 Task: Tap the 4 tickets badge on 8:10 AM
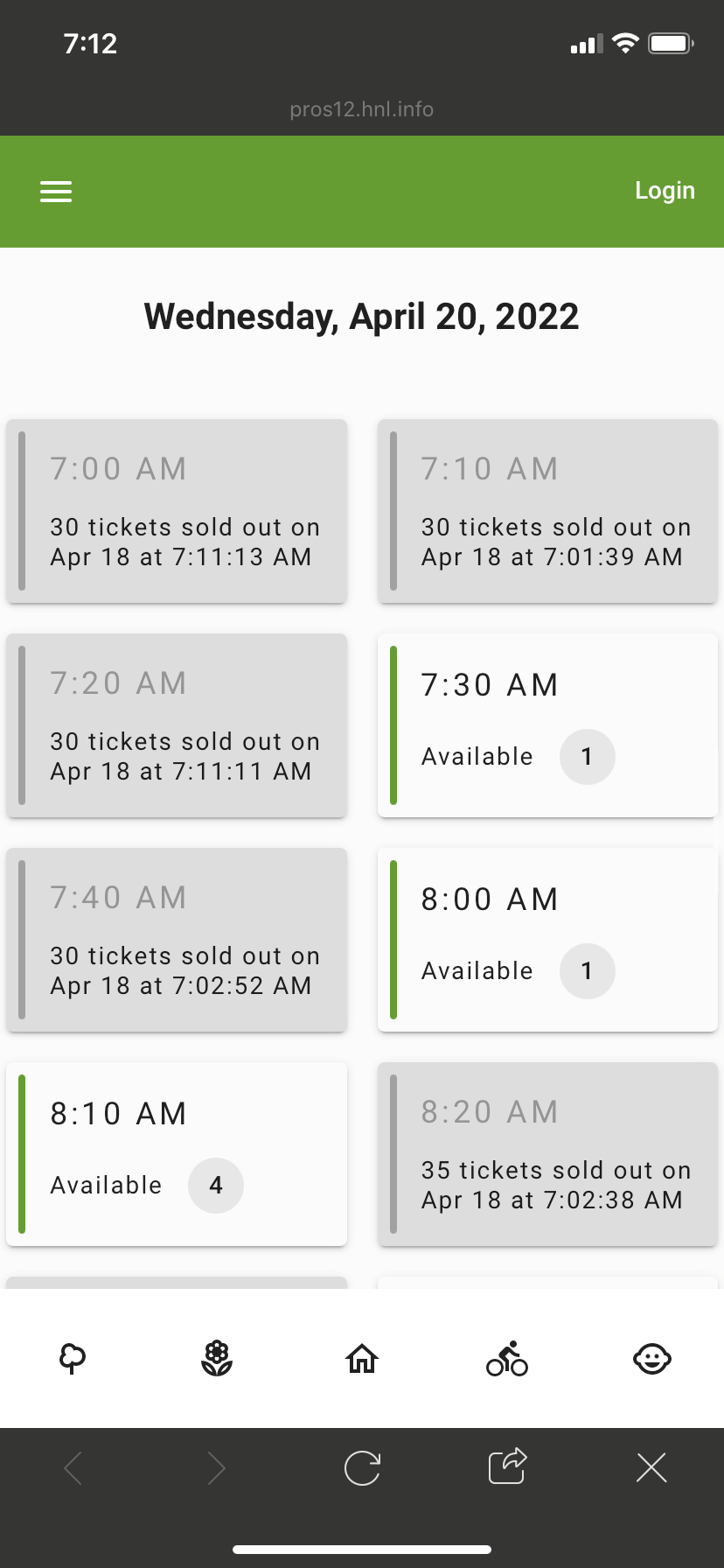216,1186
